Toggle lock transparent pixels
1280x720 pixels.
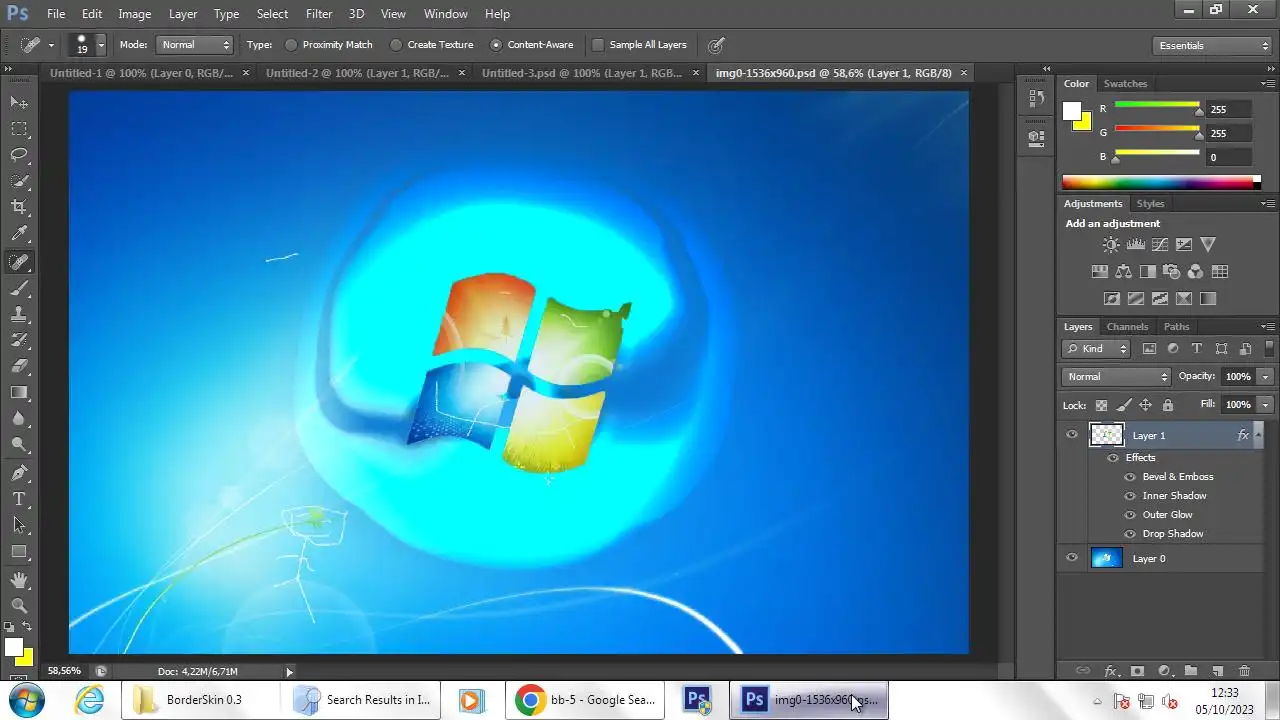point(1101,405)
